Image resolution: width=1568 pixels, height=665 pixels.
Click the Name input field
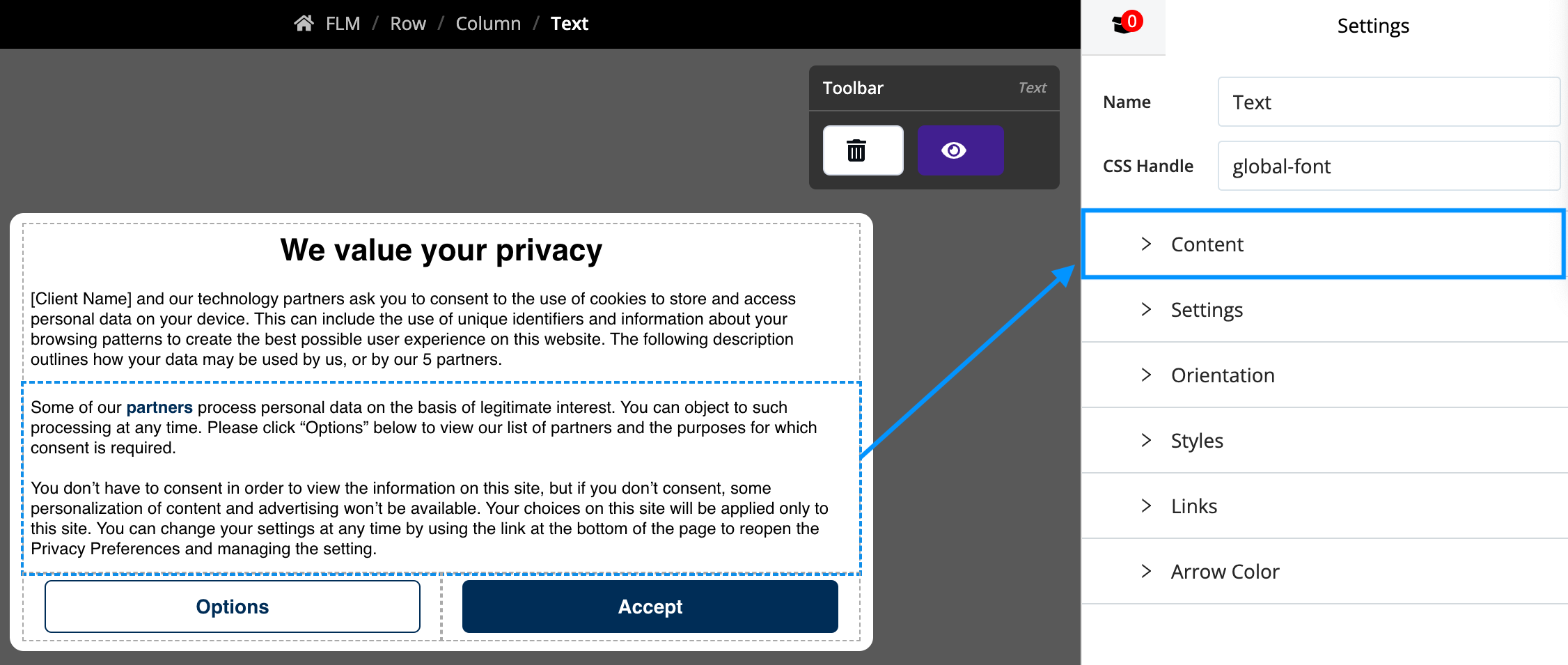coord(1388,102)
